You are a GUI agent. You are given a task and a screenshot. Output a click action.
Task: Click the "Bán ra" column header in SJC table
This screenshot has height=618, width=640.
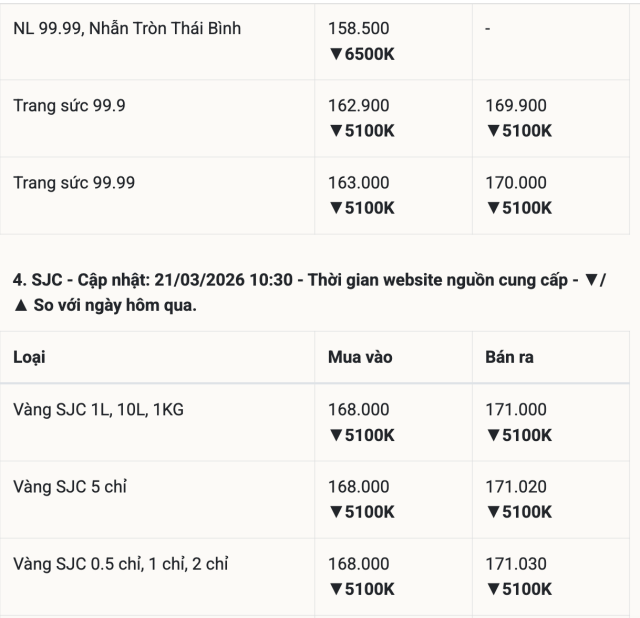click(509, 357)
